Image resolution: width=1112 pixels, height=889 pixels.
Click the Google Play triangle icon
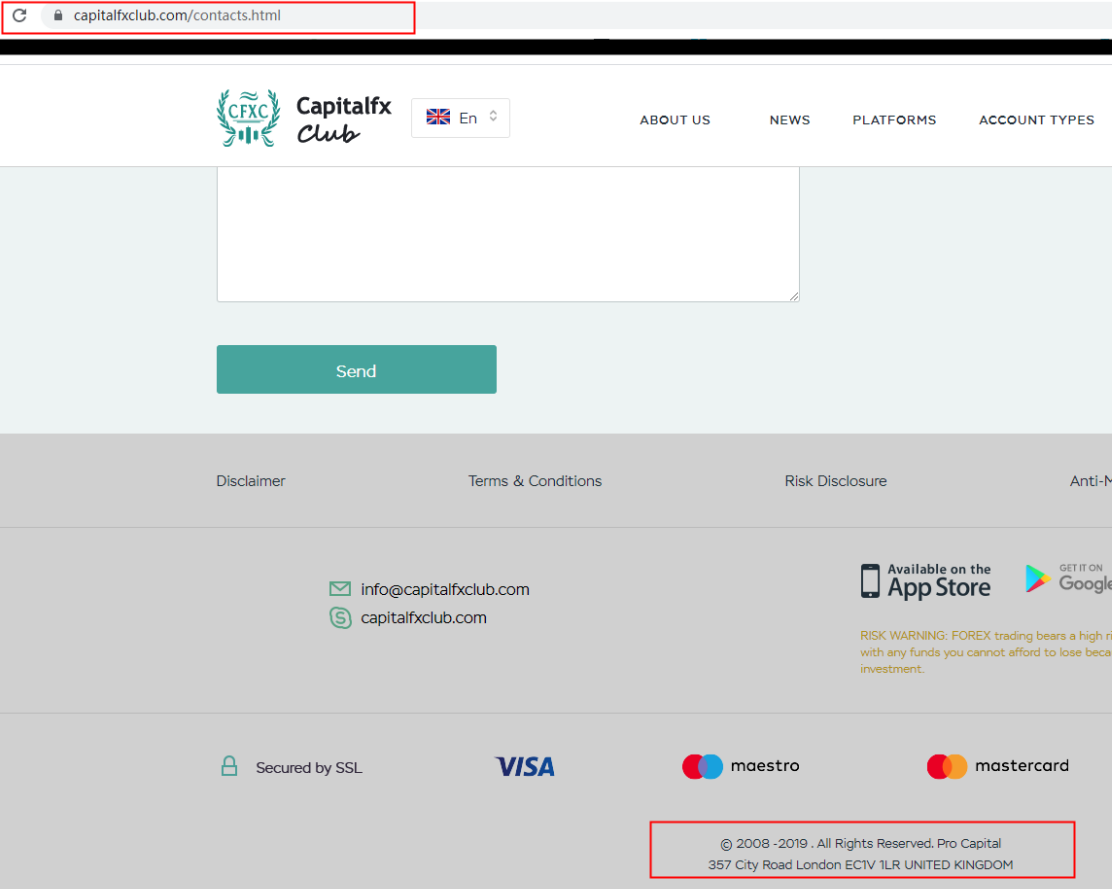tap(1038, 578)
